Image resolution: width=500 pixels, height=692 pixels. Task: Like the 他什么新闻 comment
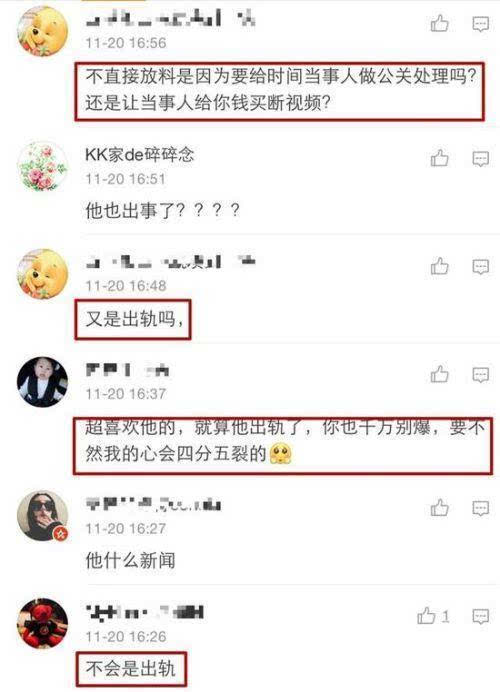pyautogui.click(x=440, y=508)
